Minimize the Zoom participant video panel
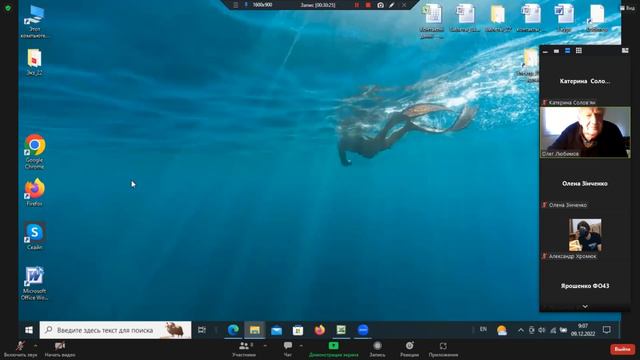The height and width of the screenshot is (360, 640). coord(545,51)
